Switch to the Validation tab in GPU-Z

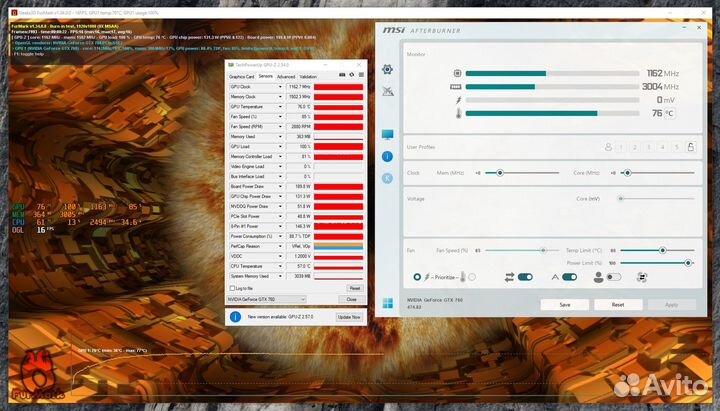[308, 77]
